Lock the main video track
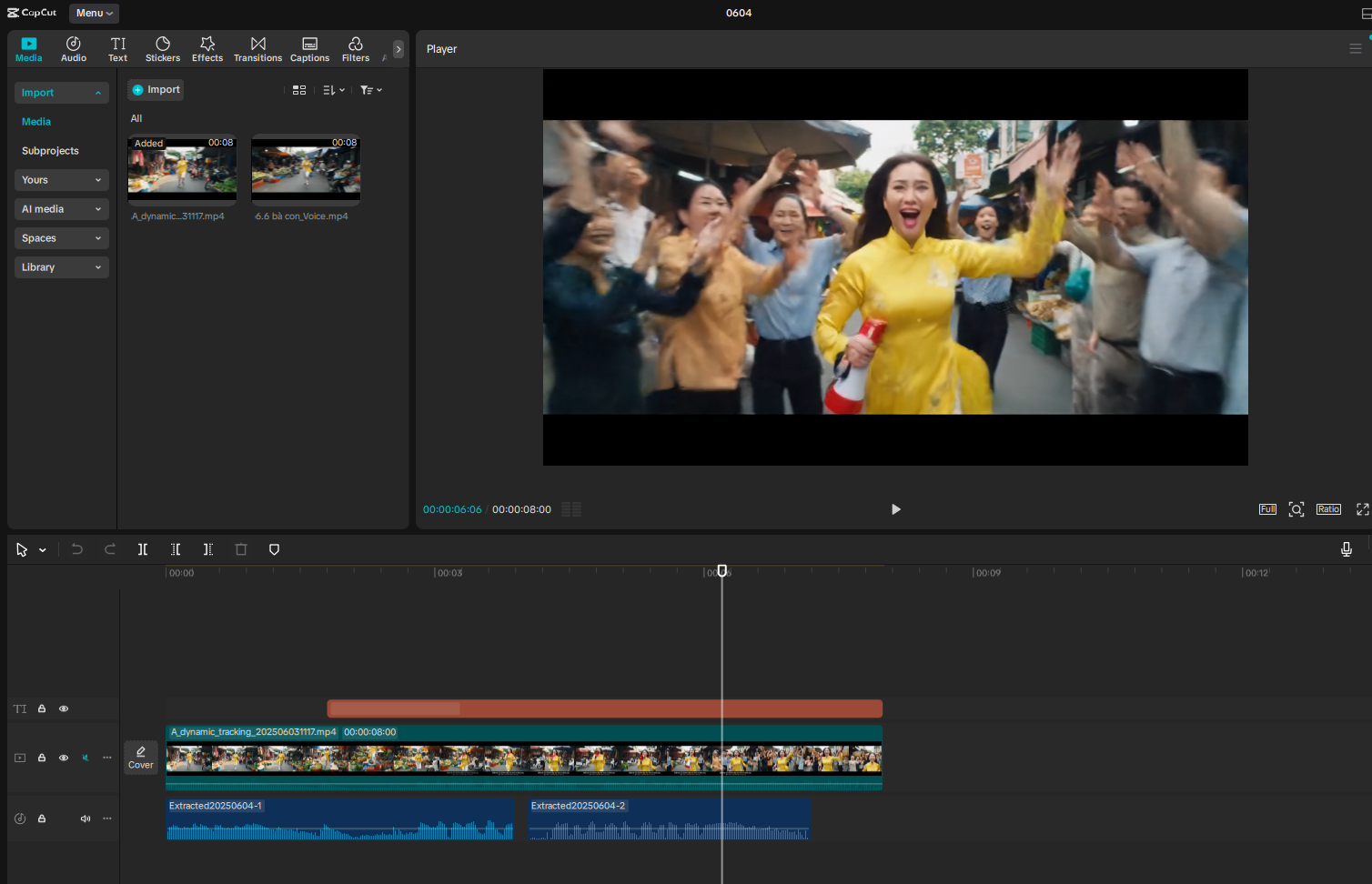The width and height of the screenshot is (1372, 884). point(42,758)
